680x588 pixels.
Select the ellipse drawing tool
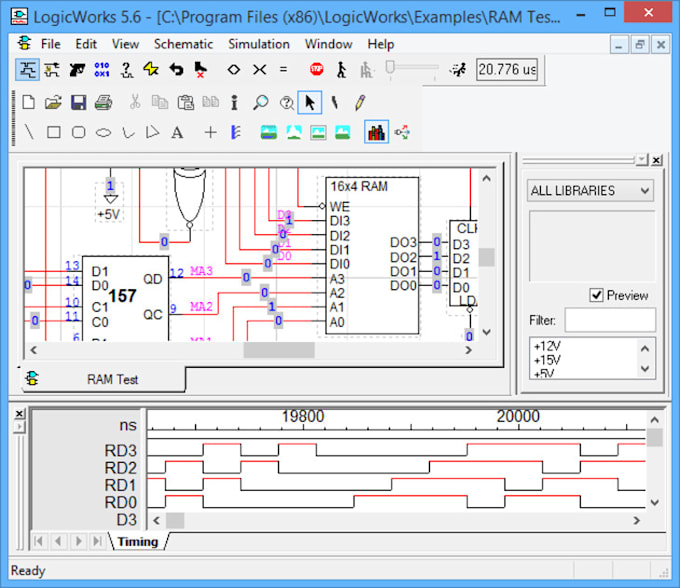[x=103, y=133]
